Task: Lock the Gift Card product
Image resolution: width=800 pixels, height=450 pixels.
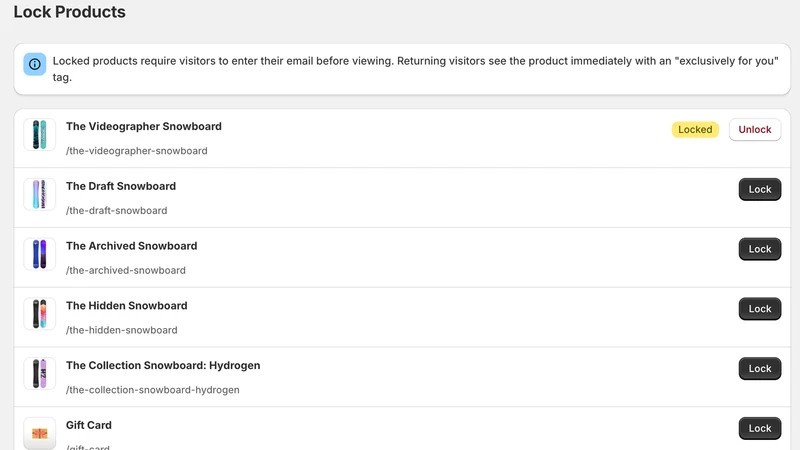Action: coord(760,428)
